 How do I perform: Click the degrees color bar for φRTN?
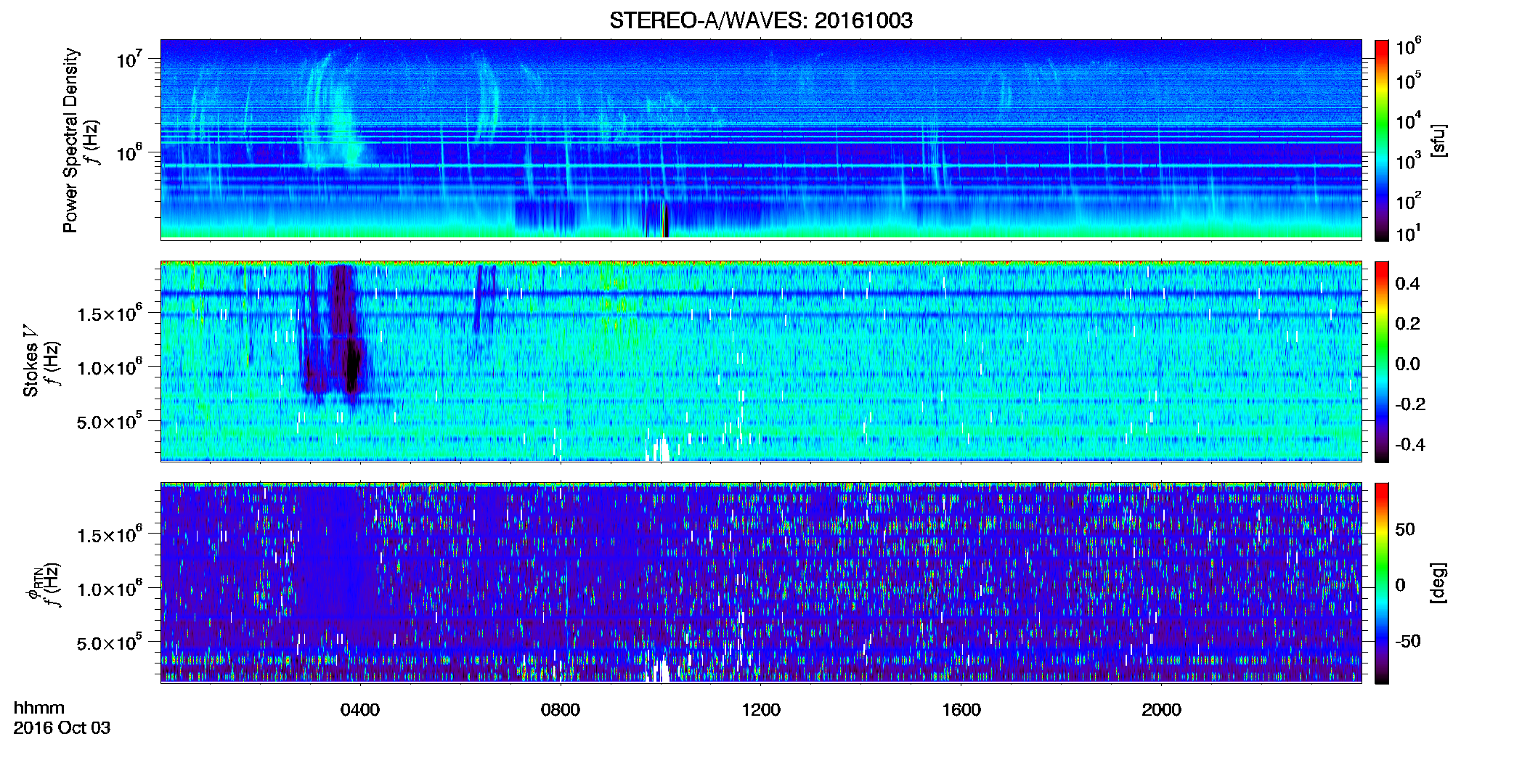click(1382, 583)
